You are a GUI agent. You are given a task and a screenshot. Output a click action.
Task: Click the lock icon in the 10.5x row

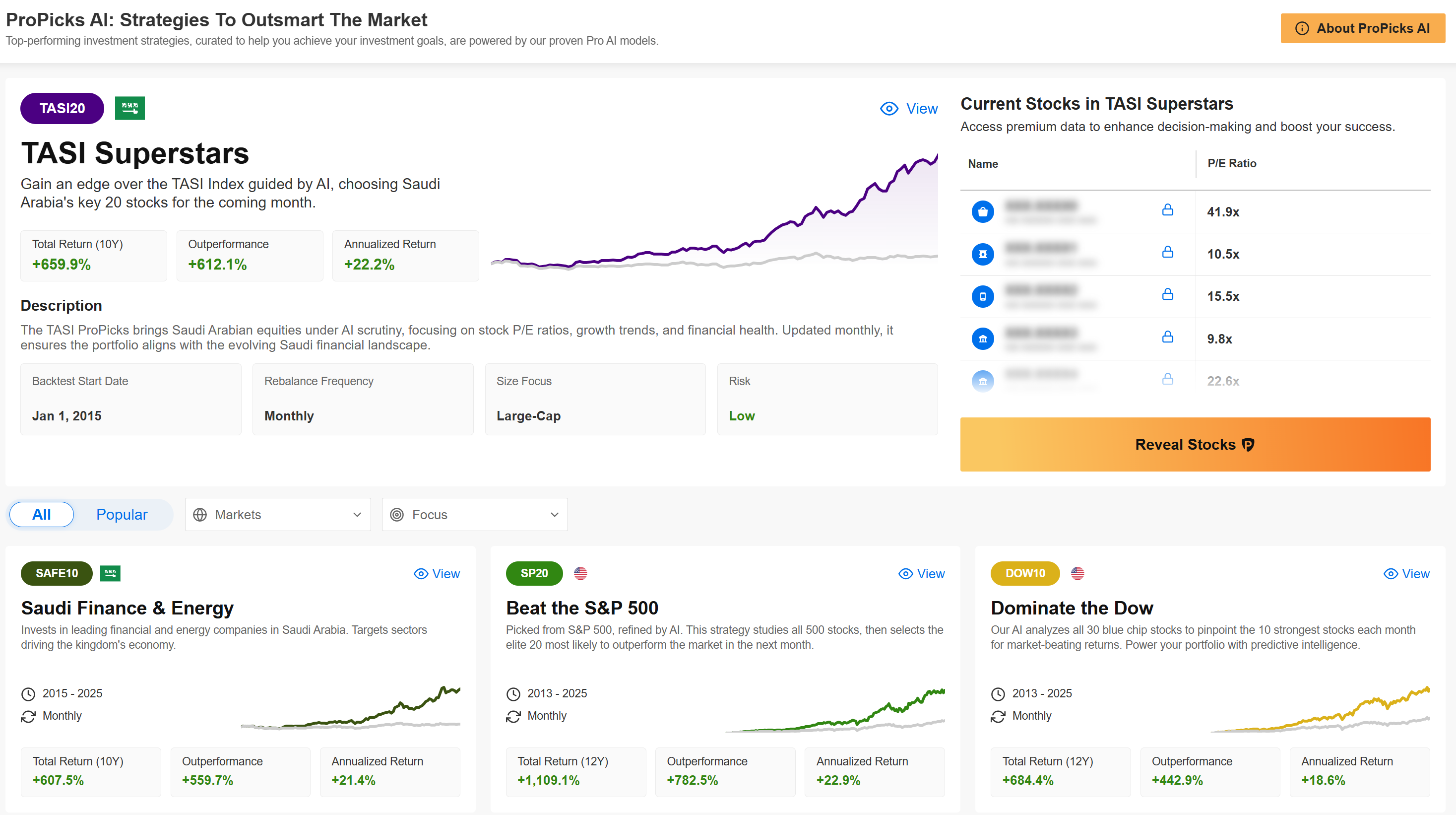(1168, 252)
